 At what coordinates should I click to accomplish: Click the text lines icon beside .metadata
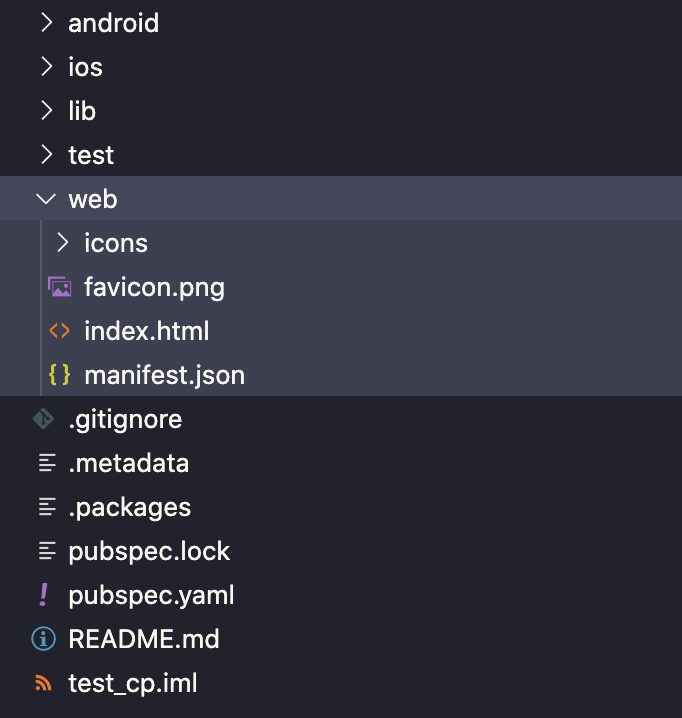pyautogui.click(x=46, y=463)
